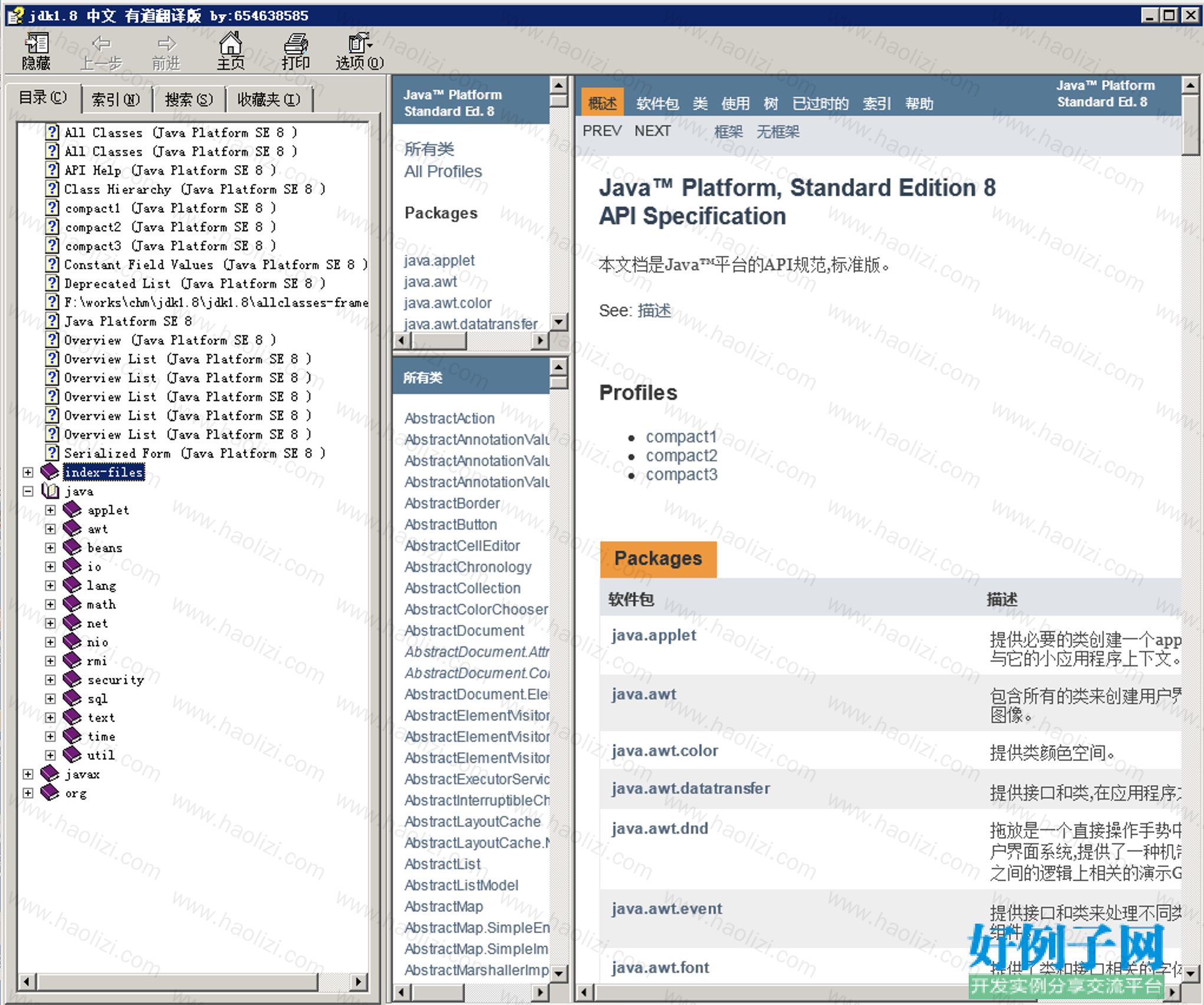Image resolution: width=1204 pixels, height=1005 pixels.
Task: Click the main page vertical scrollbar thumb
Action: [1190, 124]
